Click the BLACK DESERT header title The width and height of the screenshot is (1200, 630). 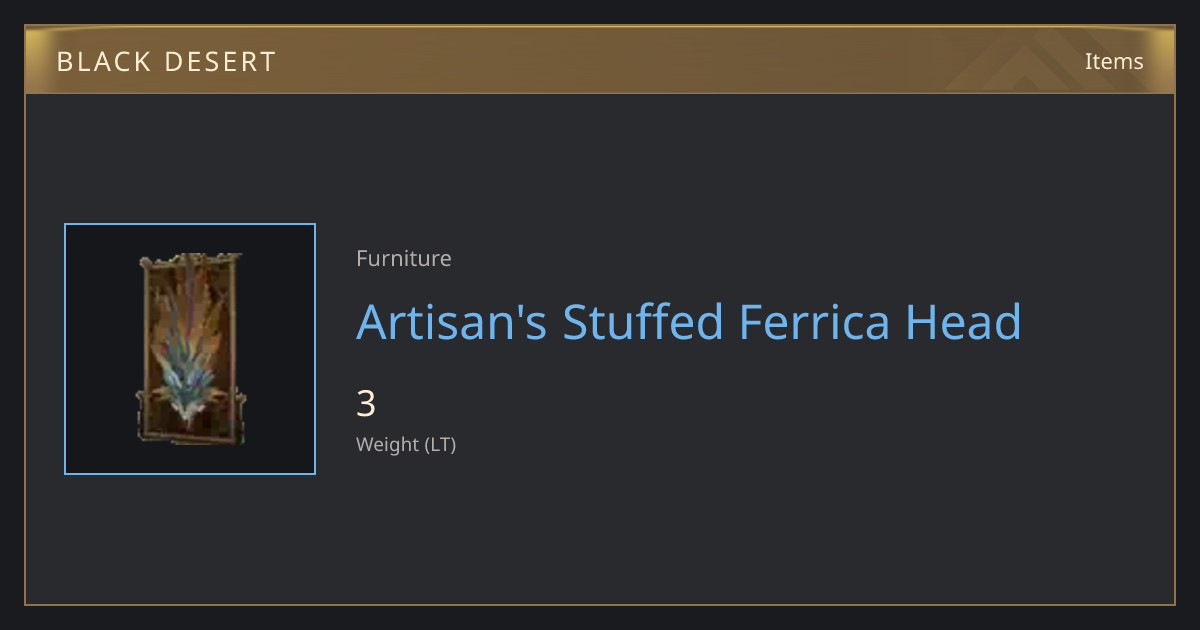pos(166,62)
